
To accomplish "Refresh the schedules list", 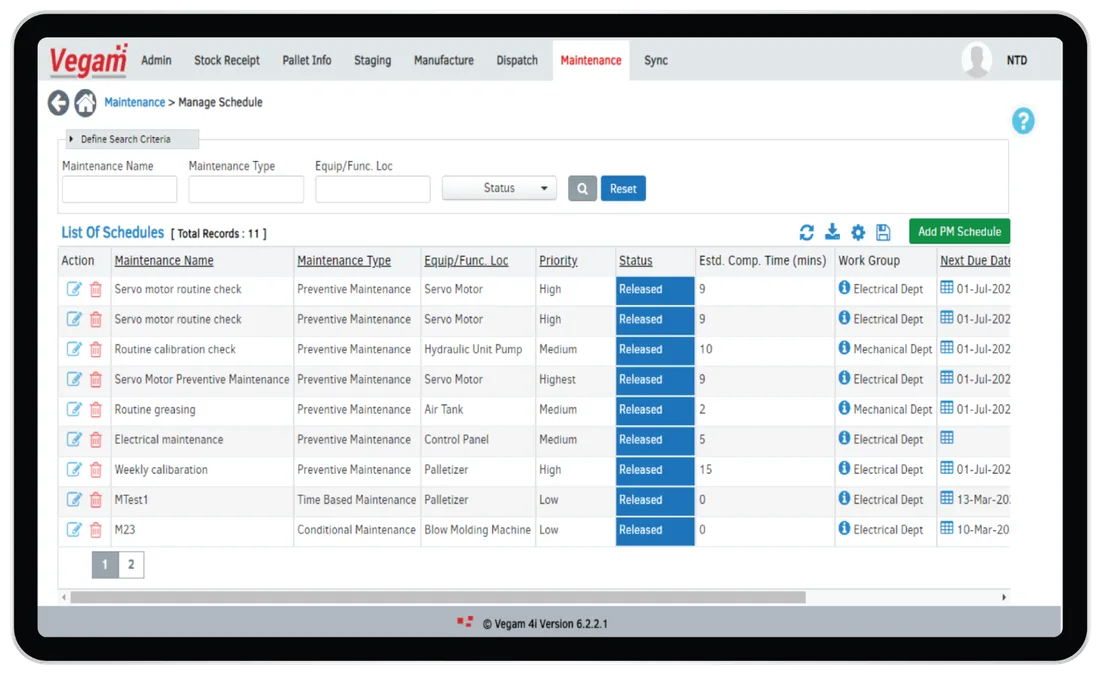I will [806, 232].
